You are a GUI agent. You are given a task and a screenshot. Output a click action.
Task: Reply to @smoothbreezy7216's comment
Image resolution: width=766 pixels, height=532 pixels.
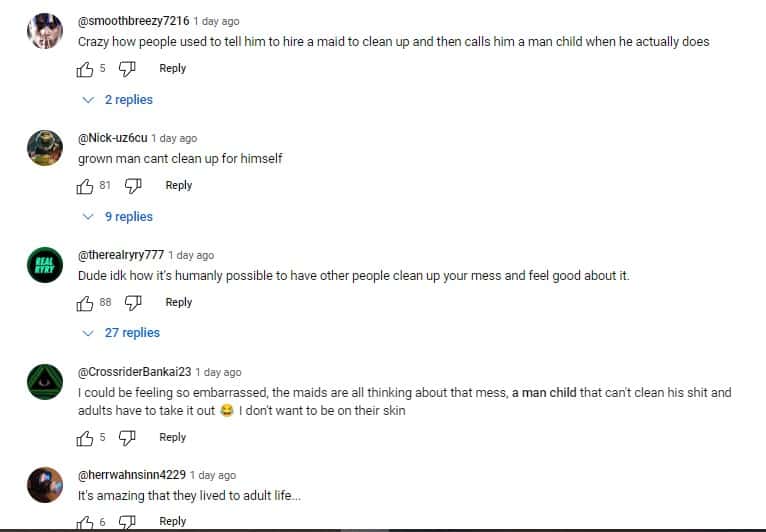pos(173,69)
